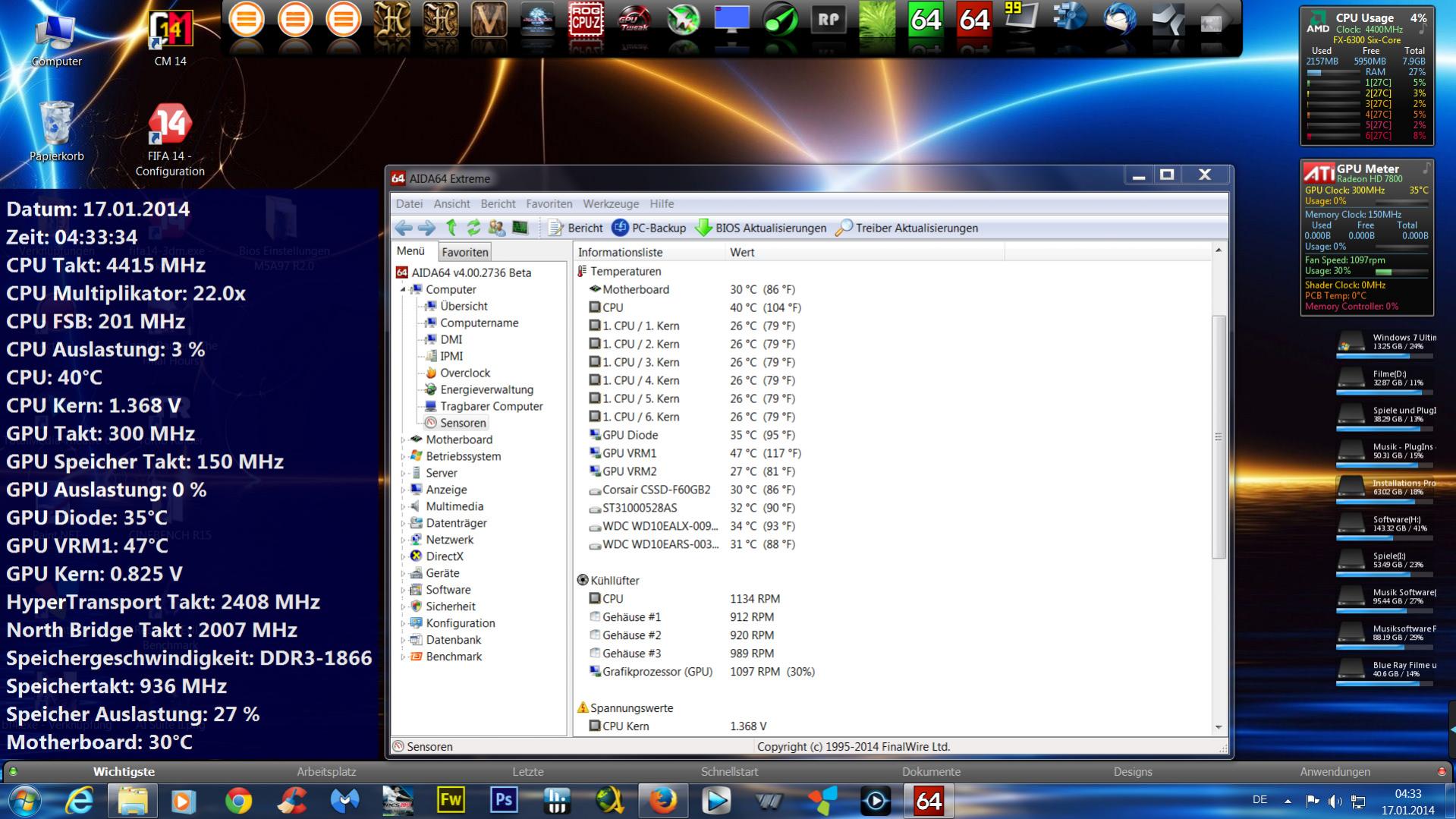Expand the Datenträger tree node

coord(404,523)
